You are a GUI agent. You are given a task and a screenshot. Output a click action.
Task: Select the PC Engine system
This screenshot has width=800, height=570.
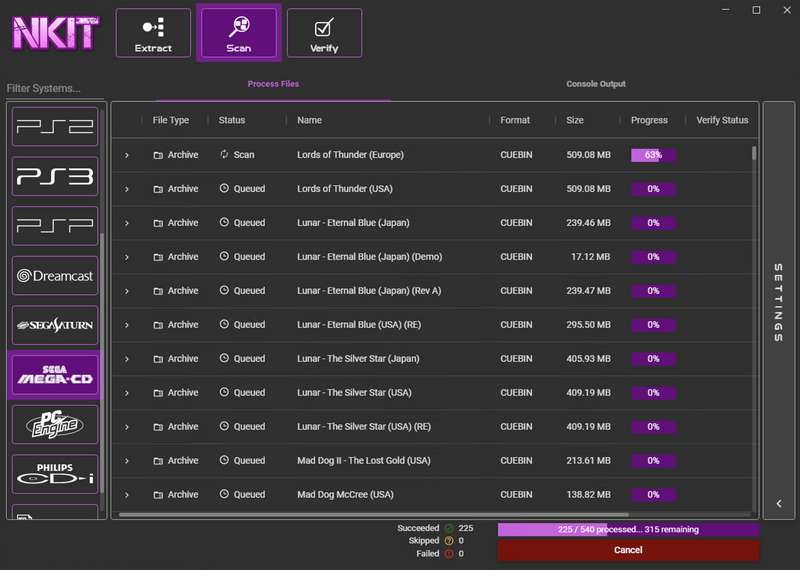click(55, 425)
